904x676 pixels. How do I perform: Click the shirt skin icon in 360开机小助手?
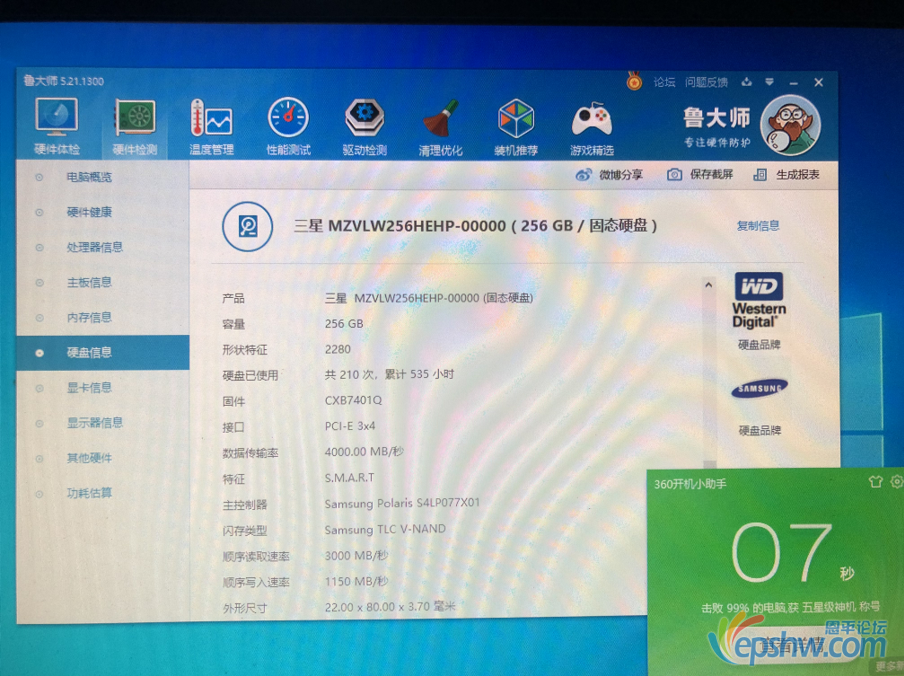pyautogui.click(x=875, y=481)
